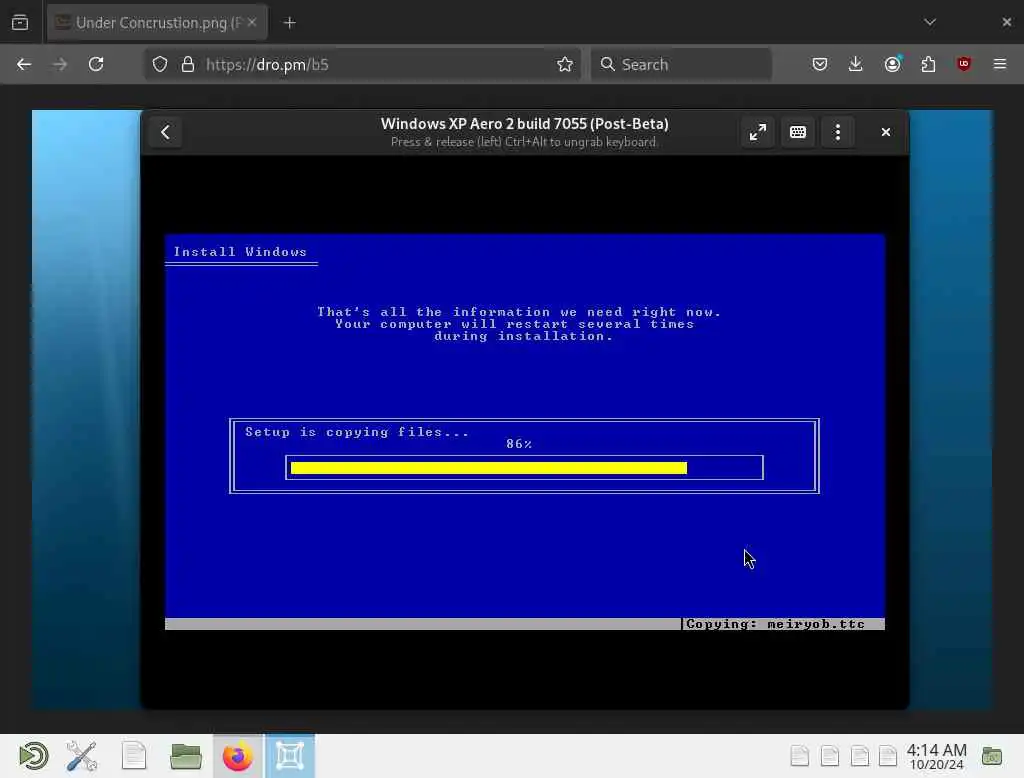Open the Firefox View icon

point(20,22)
